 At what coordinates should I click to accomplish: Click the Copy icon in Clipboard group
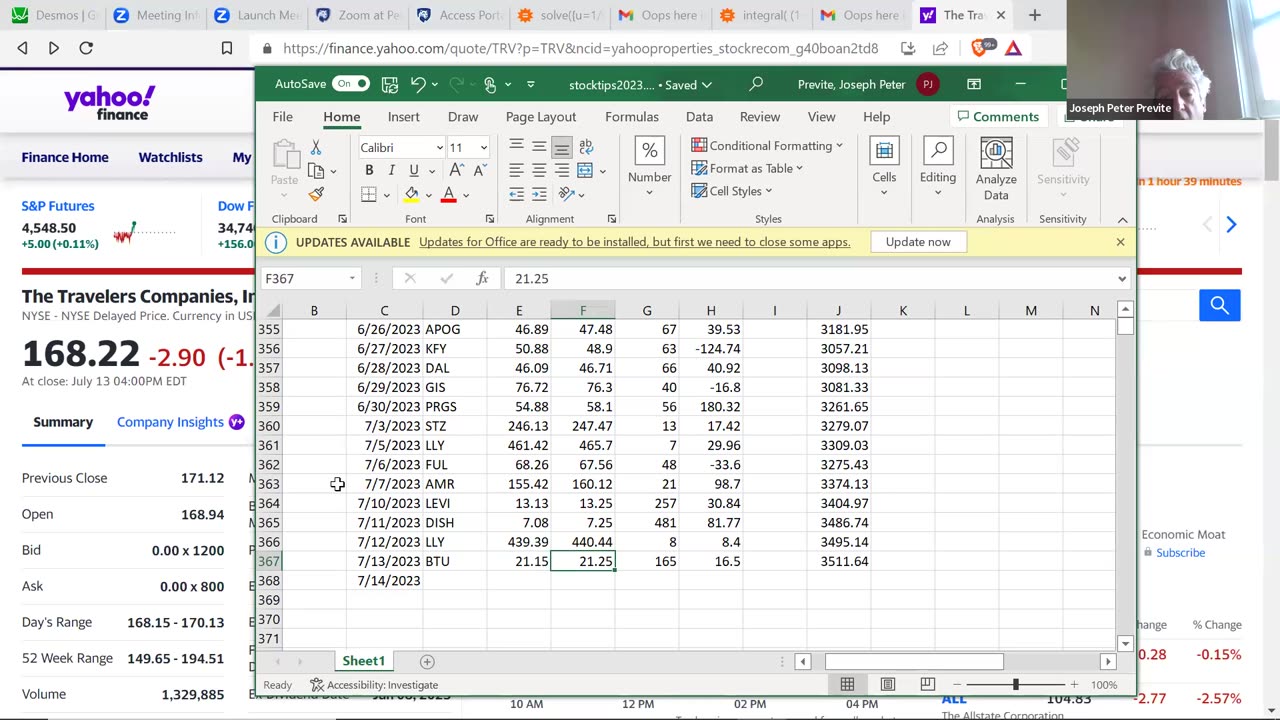click(316, 171)
